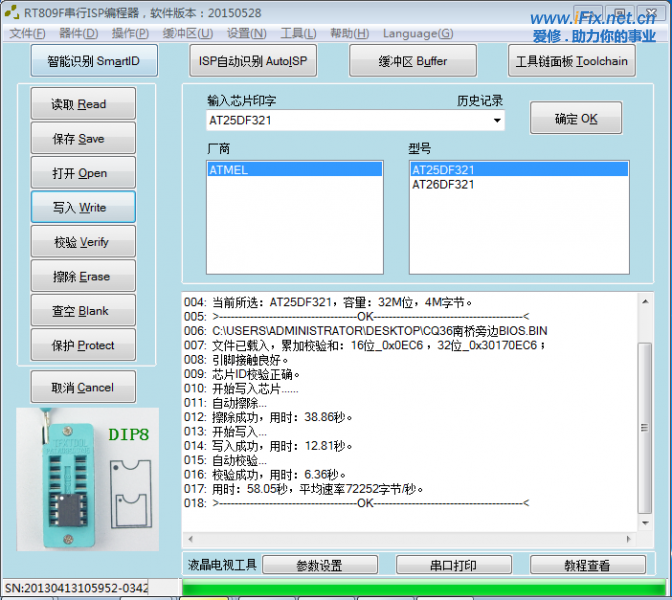Viewport: 672px width, 600px height.
Task: Click the 教程查看 tutorial view button
Action: coord(588,565)
